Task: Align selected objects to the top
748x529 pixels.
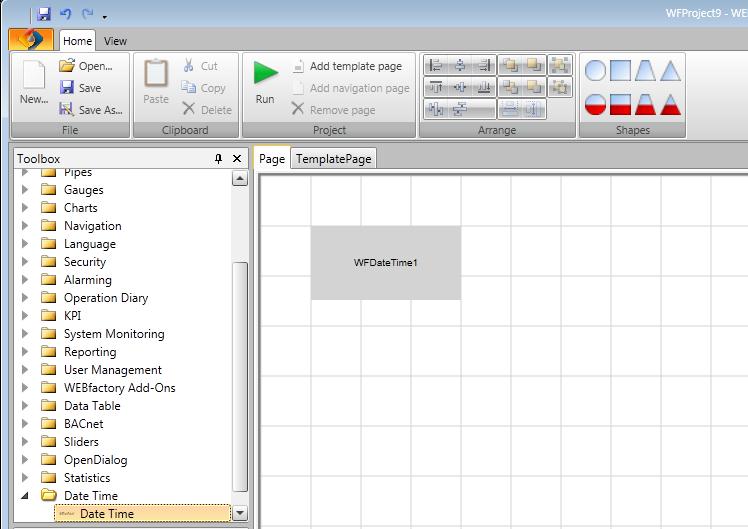Action: tap(436, 87)
